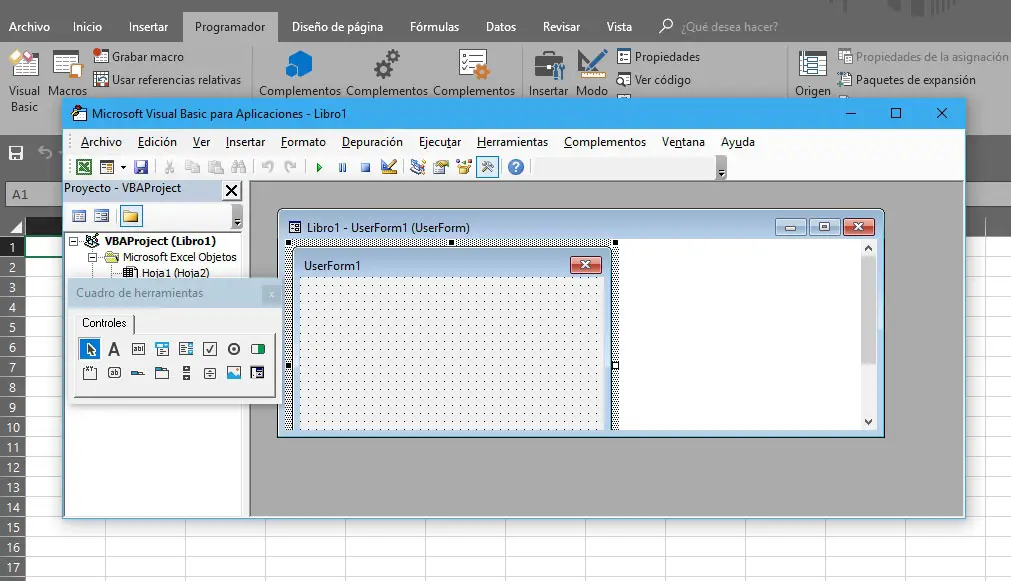Pick the ComboBox control in toolbox
The width and height of the screenshot is (1011, 581).
click(162, 349)
